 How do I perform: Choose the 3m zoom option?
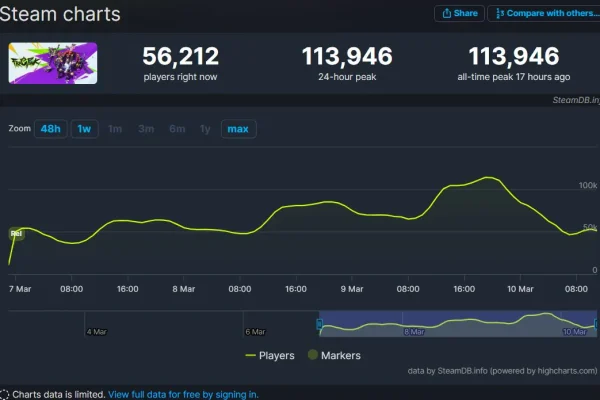click(146, 129)
